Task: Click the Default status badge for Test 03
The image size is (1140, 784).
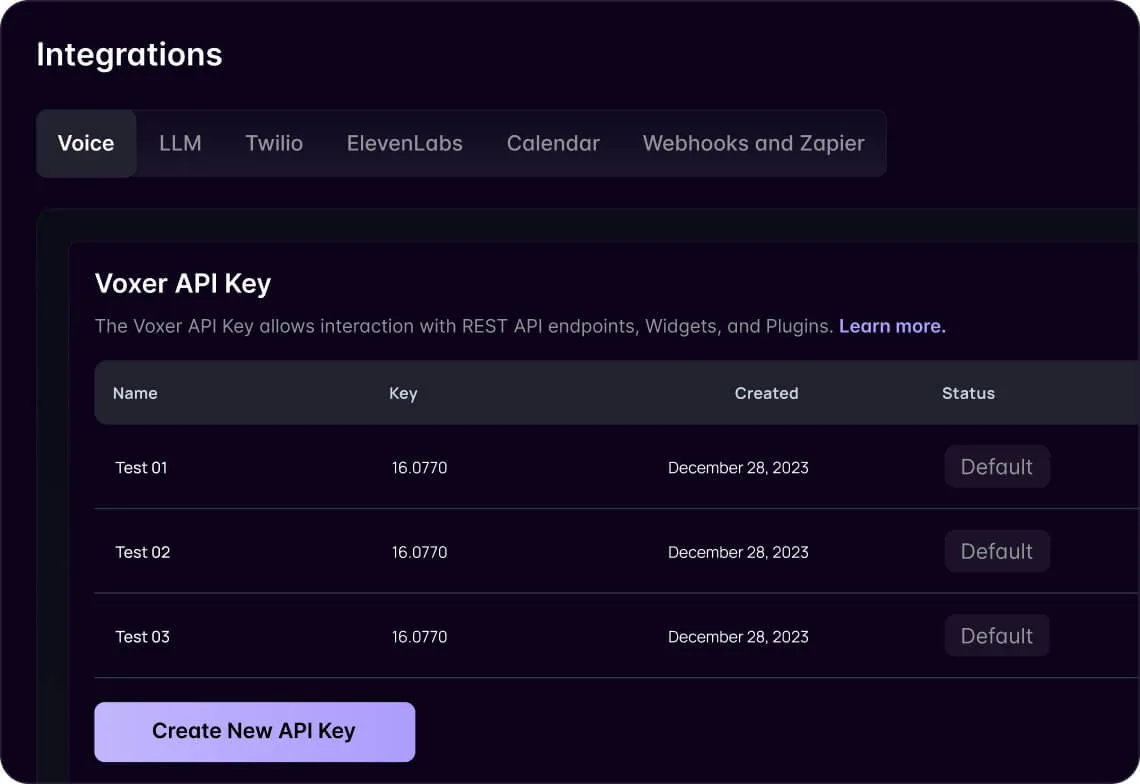Action: tap(997, 635)
